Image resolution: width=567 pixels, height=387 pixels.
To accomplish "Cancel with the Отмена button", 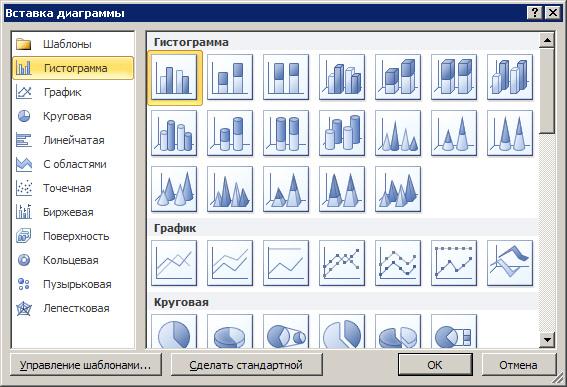I will 519,365.
